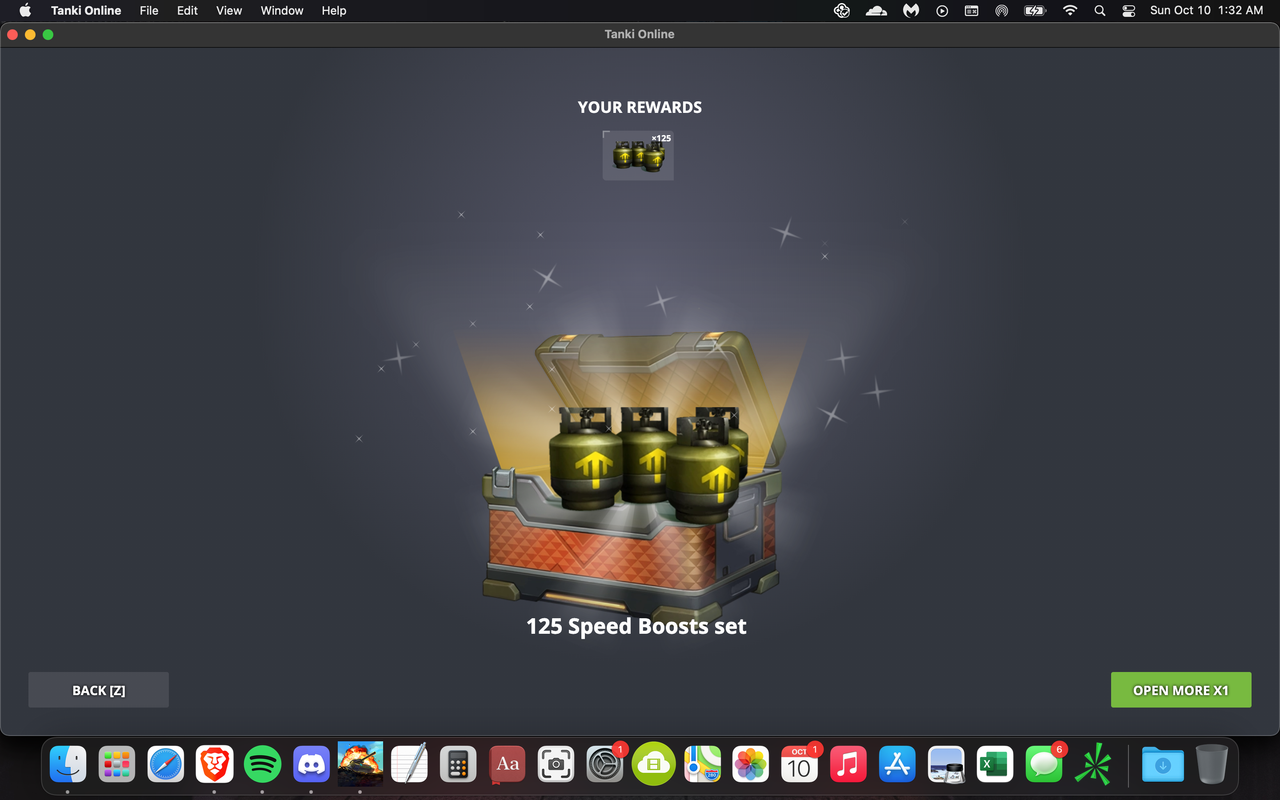Screen dimensions: 1280x800
Task: Open Launchpad in the Dock
Action: coord(117,765)
